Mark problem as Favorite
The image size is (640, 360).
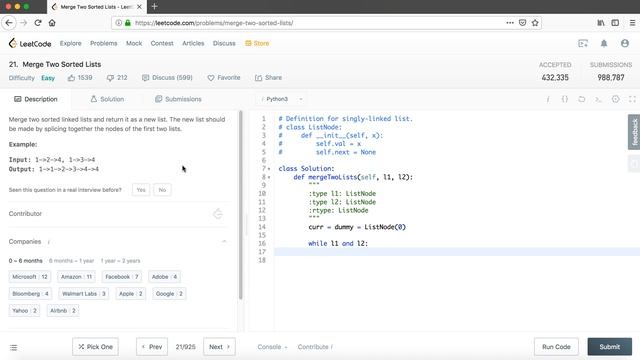(224, 78)
